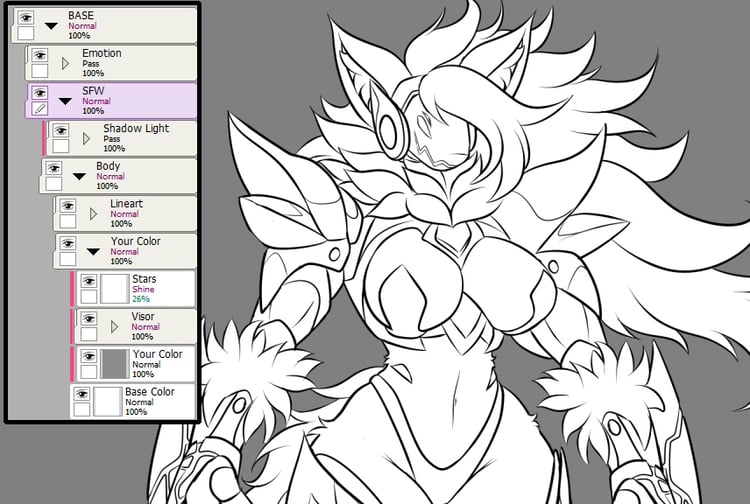The width and height of the screenshot is (750, 504).
Task: Click the pencil icon on the SFW folder
Action: 40,109
